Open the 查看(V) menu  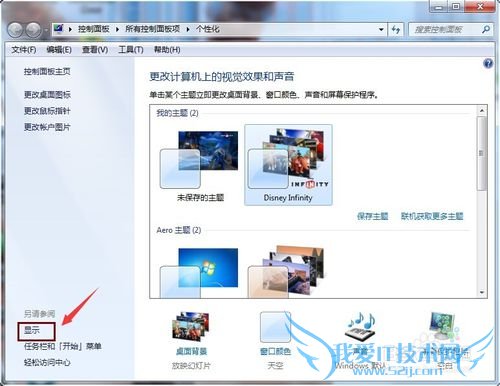[x=95, y=50]
